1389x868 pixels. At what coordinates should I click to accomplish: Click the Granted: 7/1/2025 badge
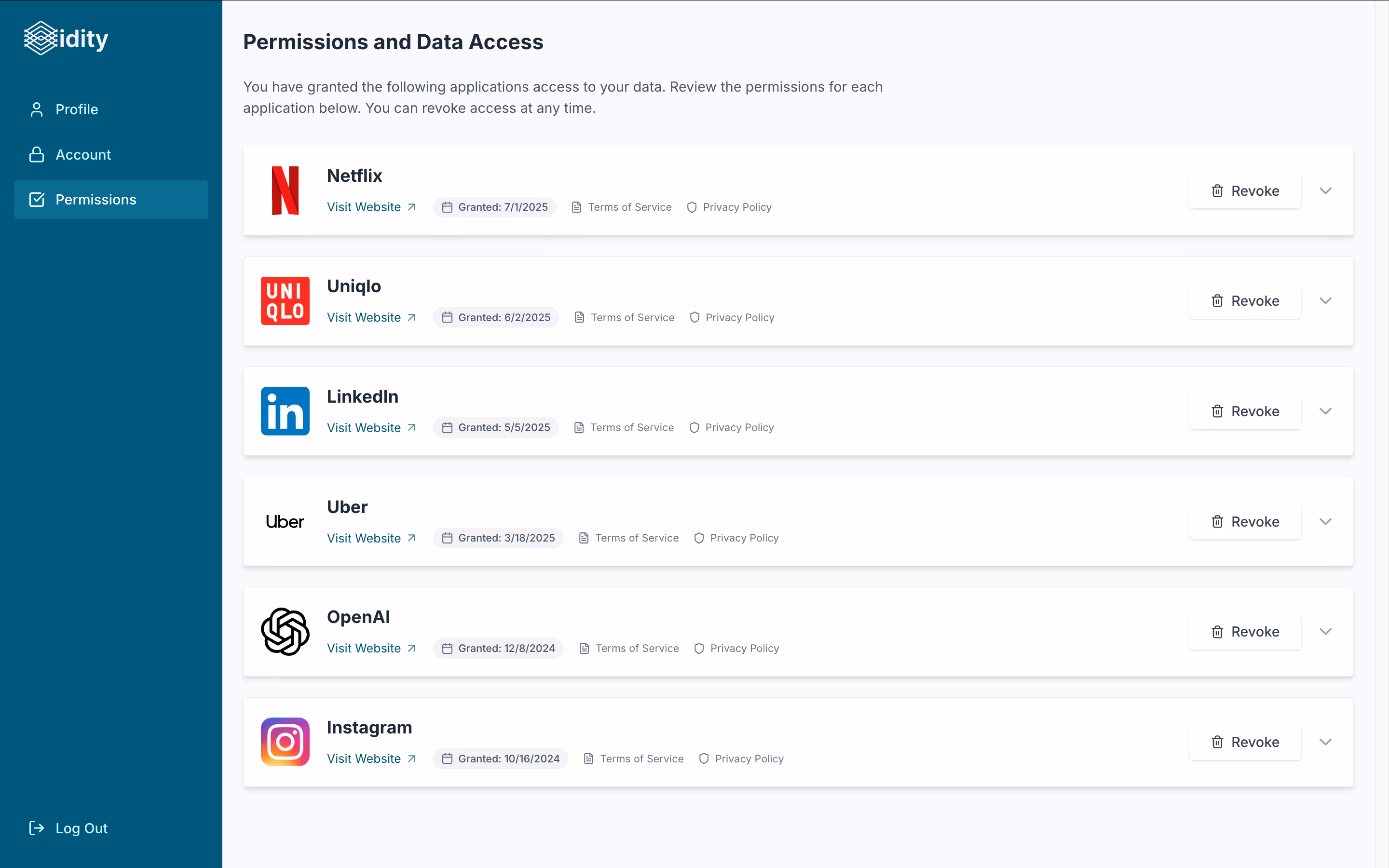pos(495,207)
